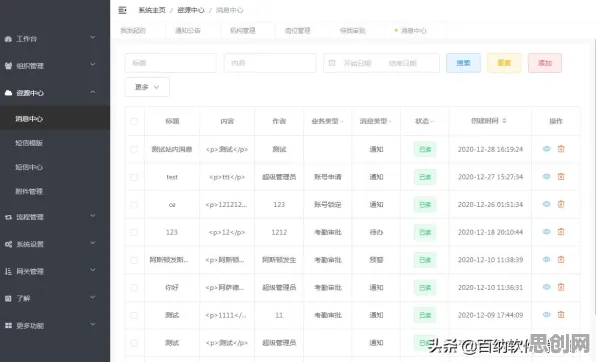This screenshot has height=362, width=596.
Task: Tick the checkbox for the 'ce' row
Action: coord(134,205)
